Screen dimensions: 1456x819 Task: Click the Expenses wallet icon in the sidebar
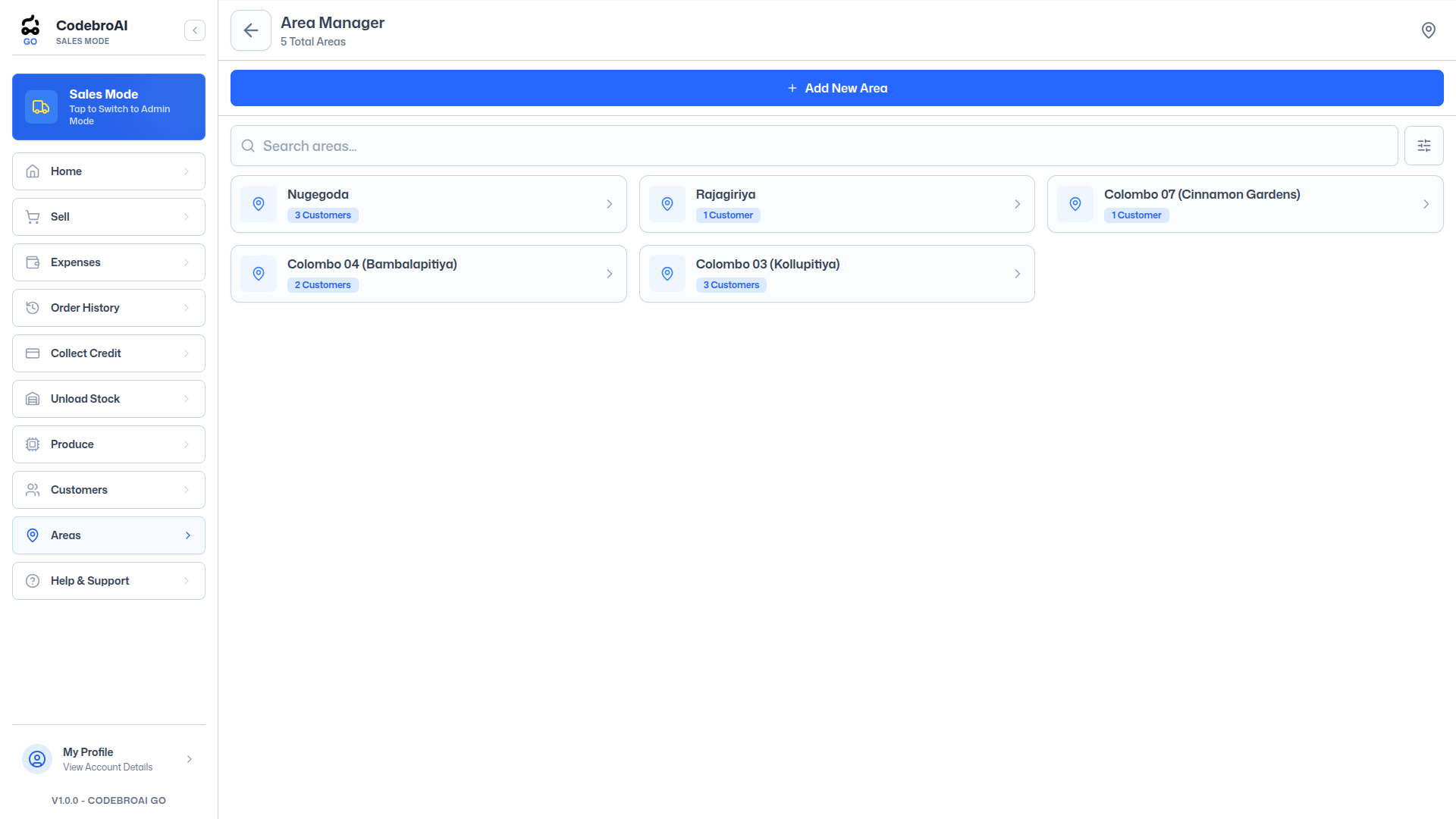[x=33, y=262]
